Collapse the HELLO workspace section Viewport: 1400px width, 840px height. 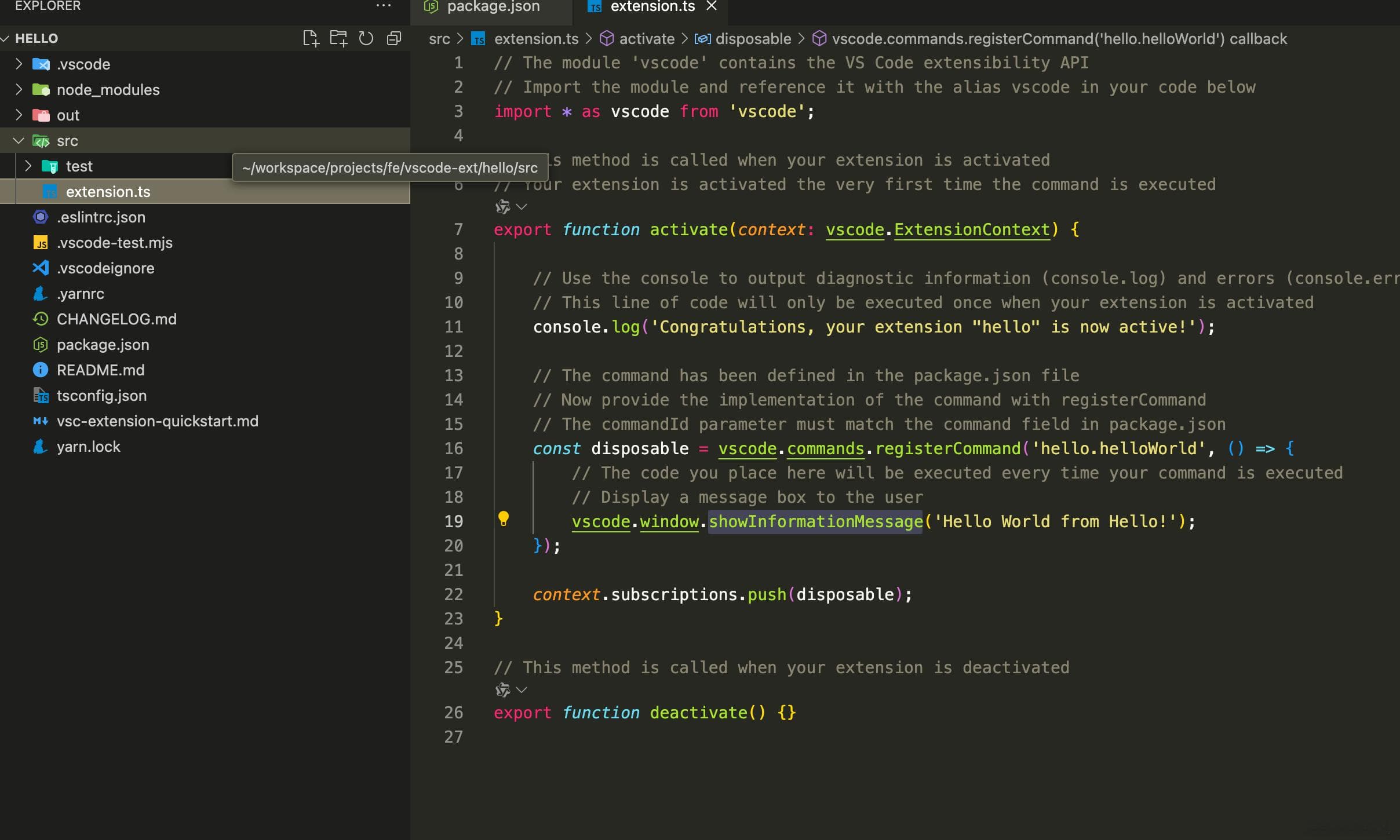point(6,38)
